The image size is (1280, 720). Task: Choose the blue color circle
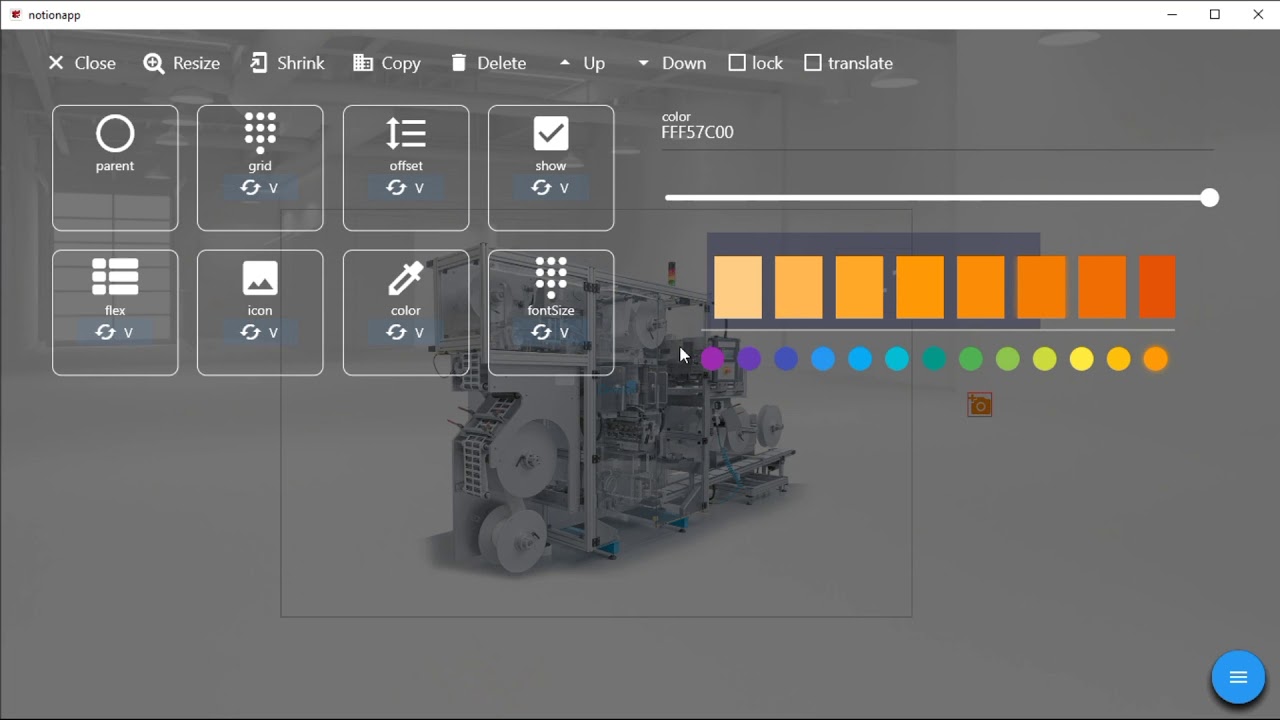[823, 359]
